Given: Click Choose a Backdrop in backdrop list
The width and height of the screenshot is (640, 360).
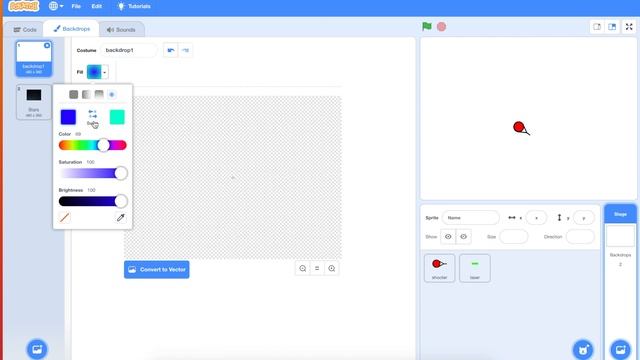Looking at the screenshot, I should point(37,349).
